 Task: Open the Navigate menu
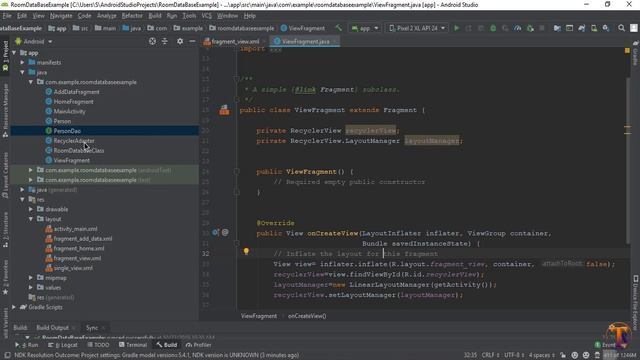point(61,16)
